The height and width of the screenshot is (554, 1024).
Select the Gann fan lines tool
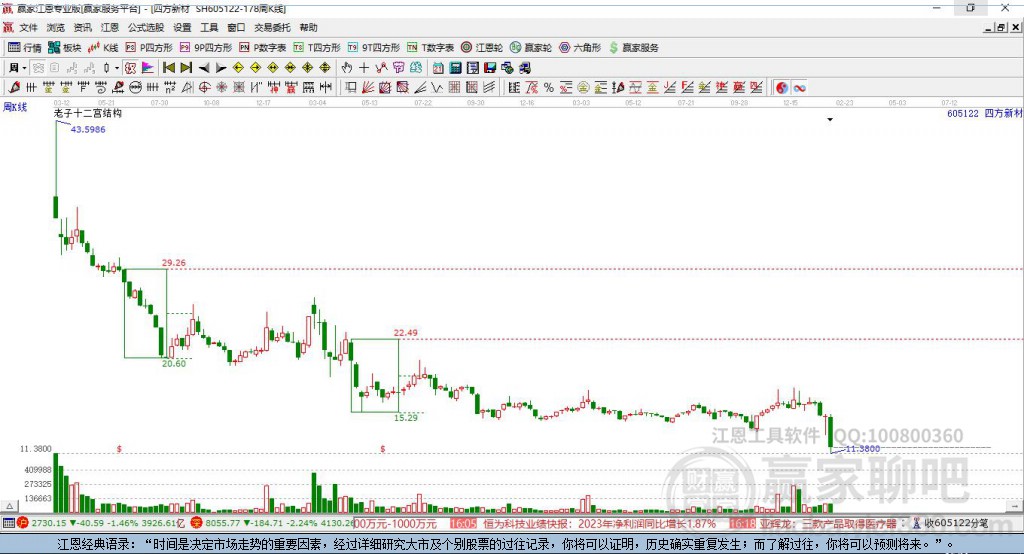368,88
